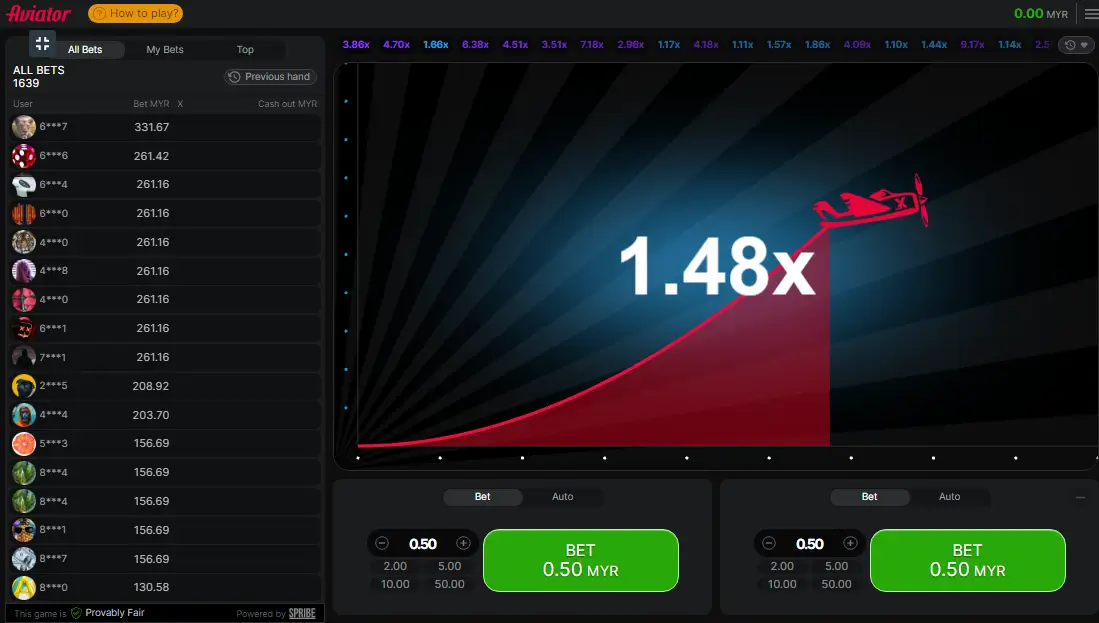Open the 3.86x round result details

click(356, 45)
